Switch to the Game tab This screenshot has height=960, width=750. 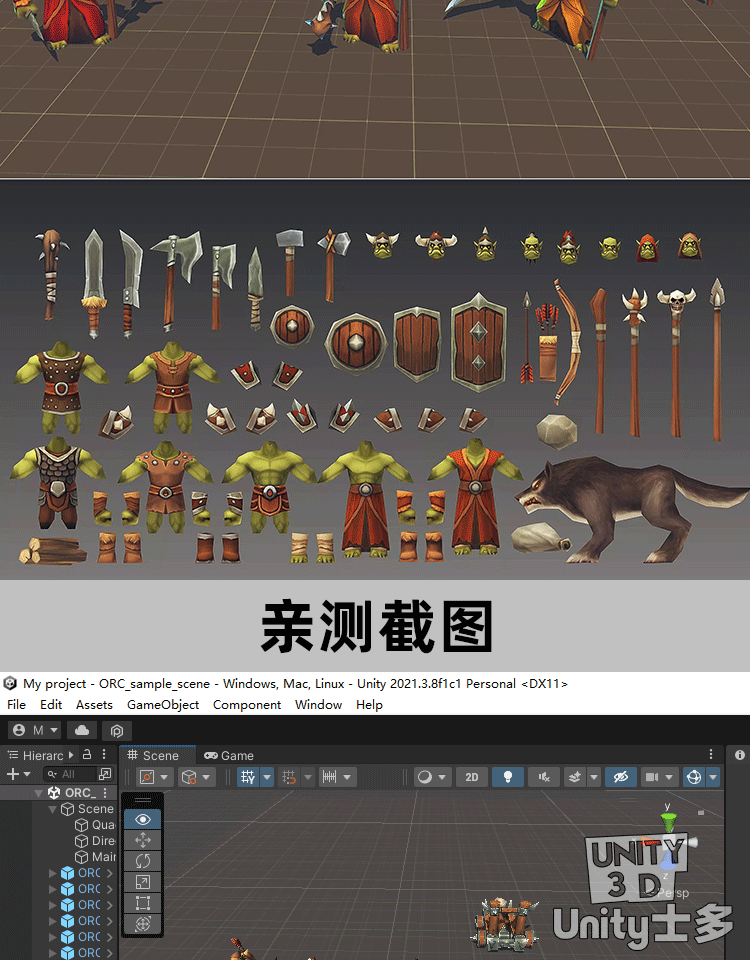(229, 756)
